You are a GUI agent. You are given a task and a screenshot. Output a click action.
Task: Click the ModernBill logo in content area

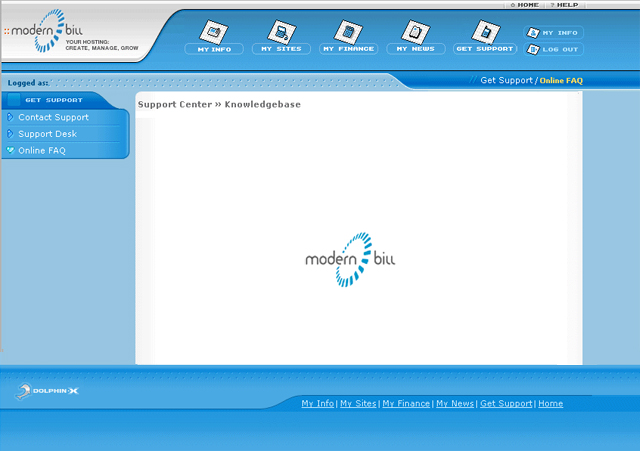(350, 260)
